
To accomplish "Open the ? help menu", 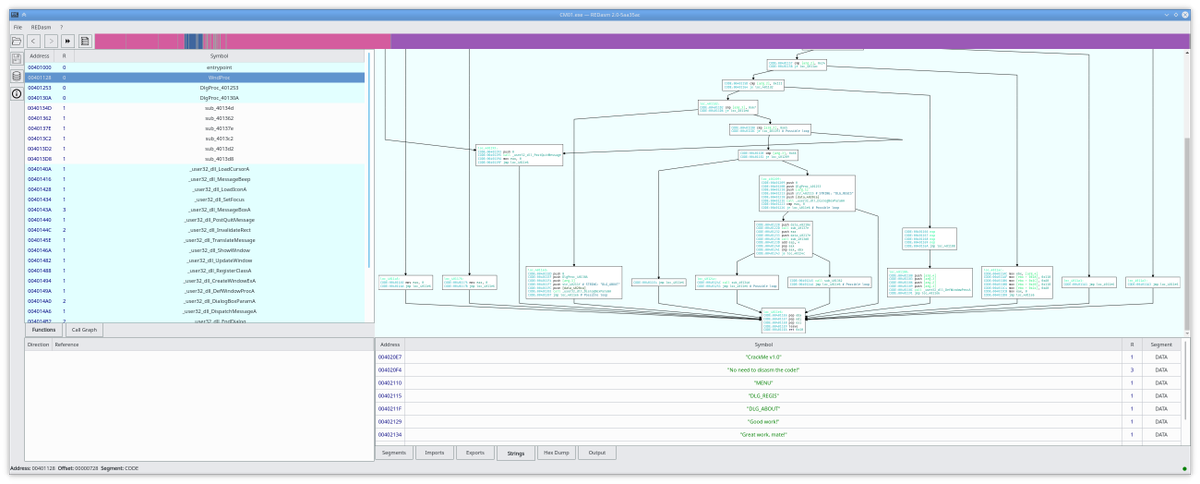I will 62,27.
